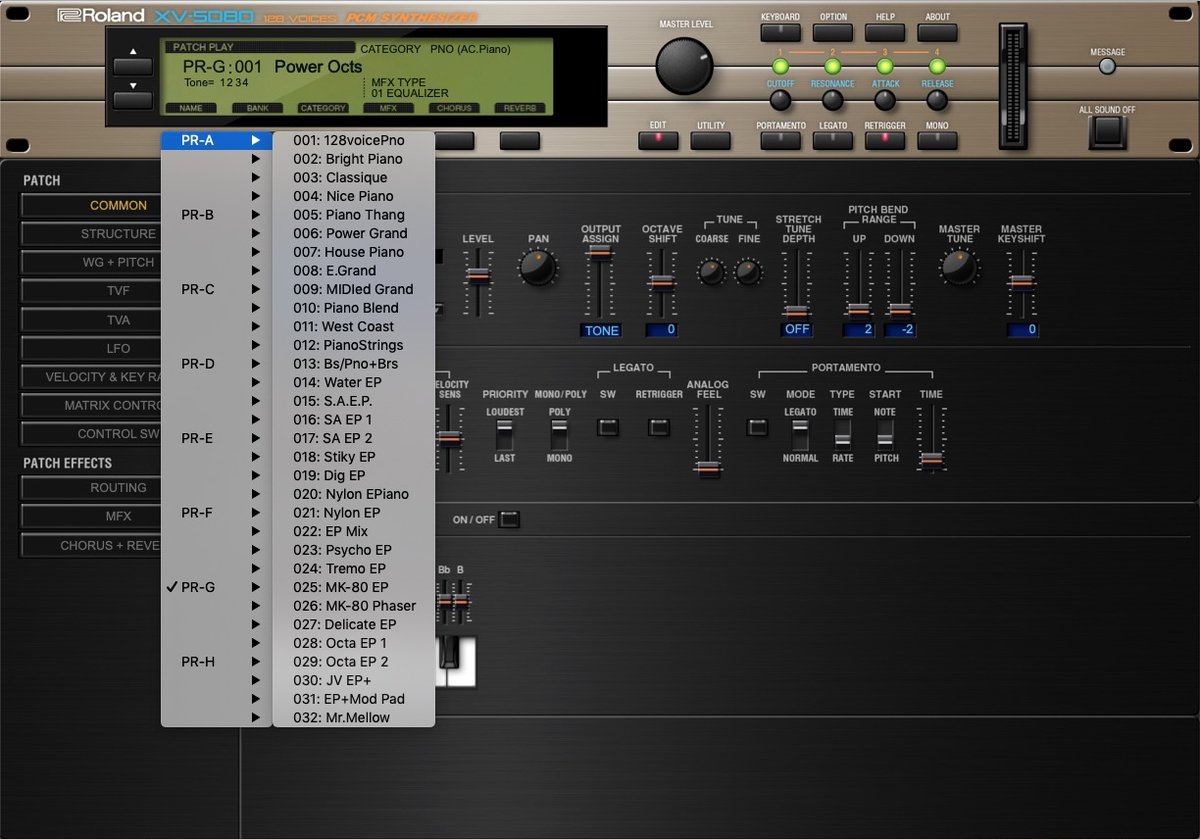Toggle tone 2 green LED button
Image resolution: width=1200 pixels, height=839 pixels.
833,65
